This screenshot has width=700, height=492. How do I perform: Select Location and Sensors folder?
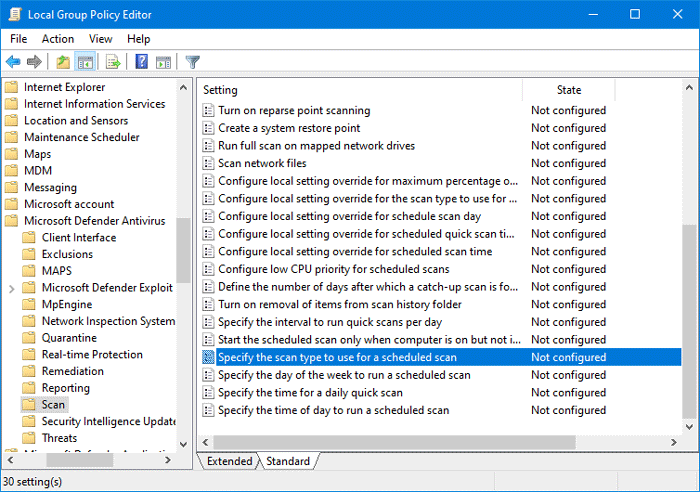(76, 121)
